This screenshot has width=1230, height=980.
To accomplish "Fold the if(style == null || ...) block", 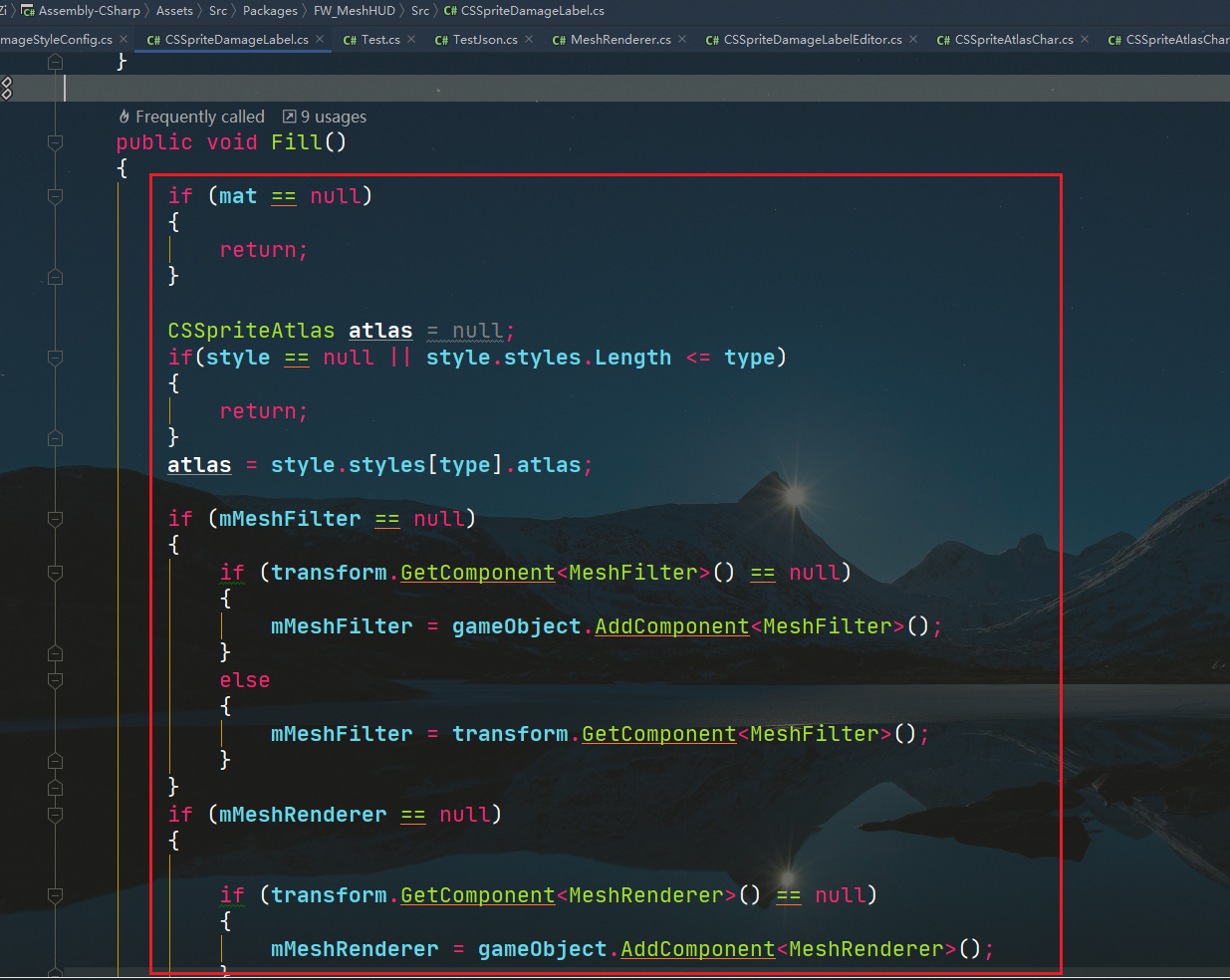I will click(x=56, y=358).
